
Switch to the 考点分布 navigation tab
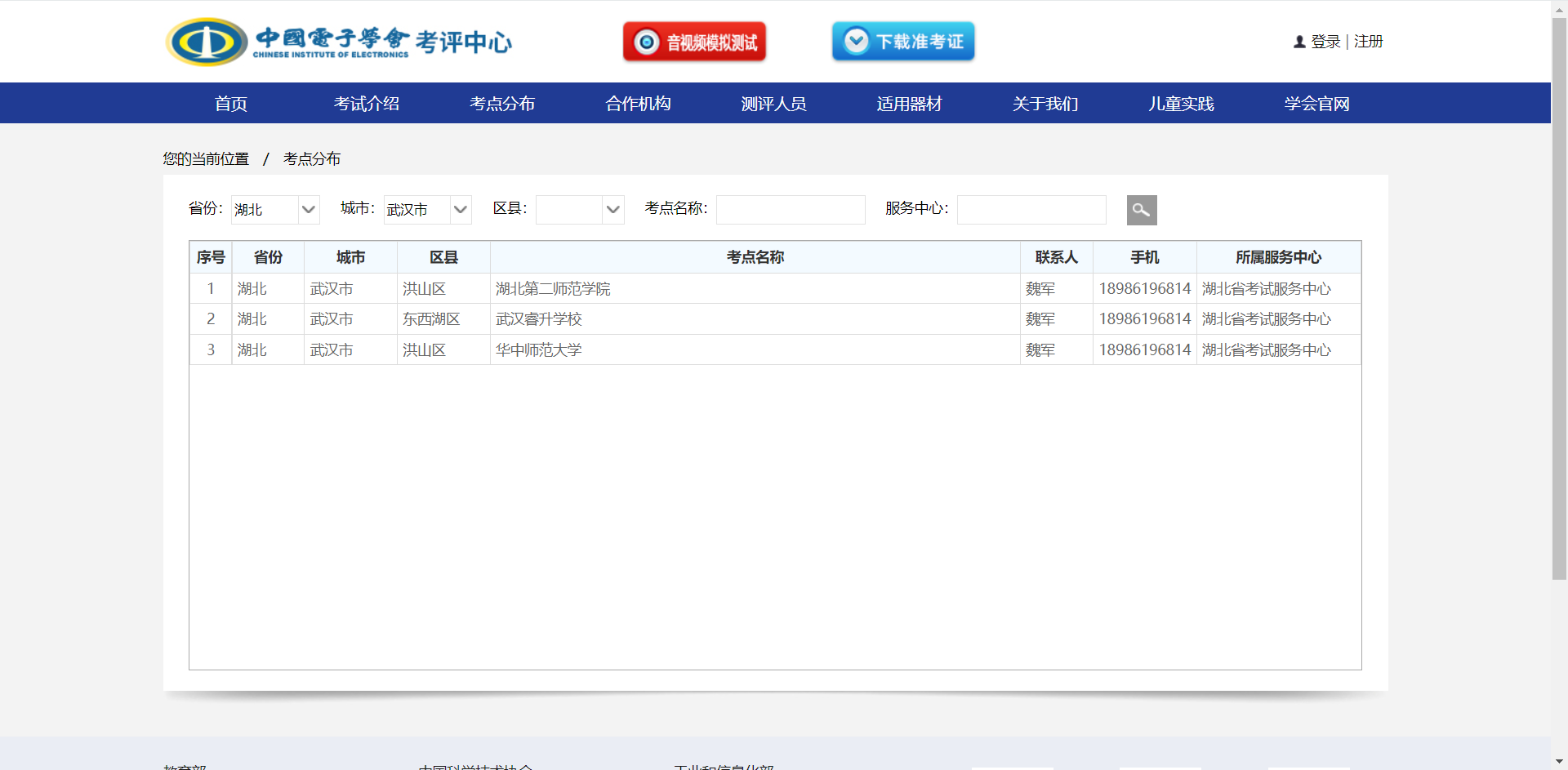(x=501, y=104)
